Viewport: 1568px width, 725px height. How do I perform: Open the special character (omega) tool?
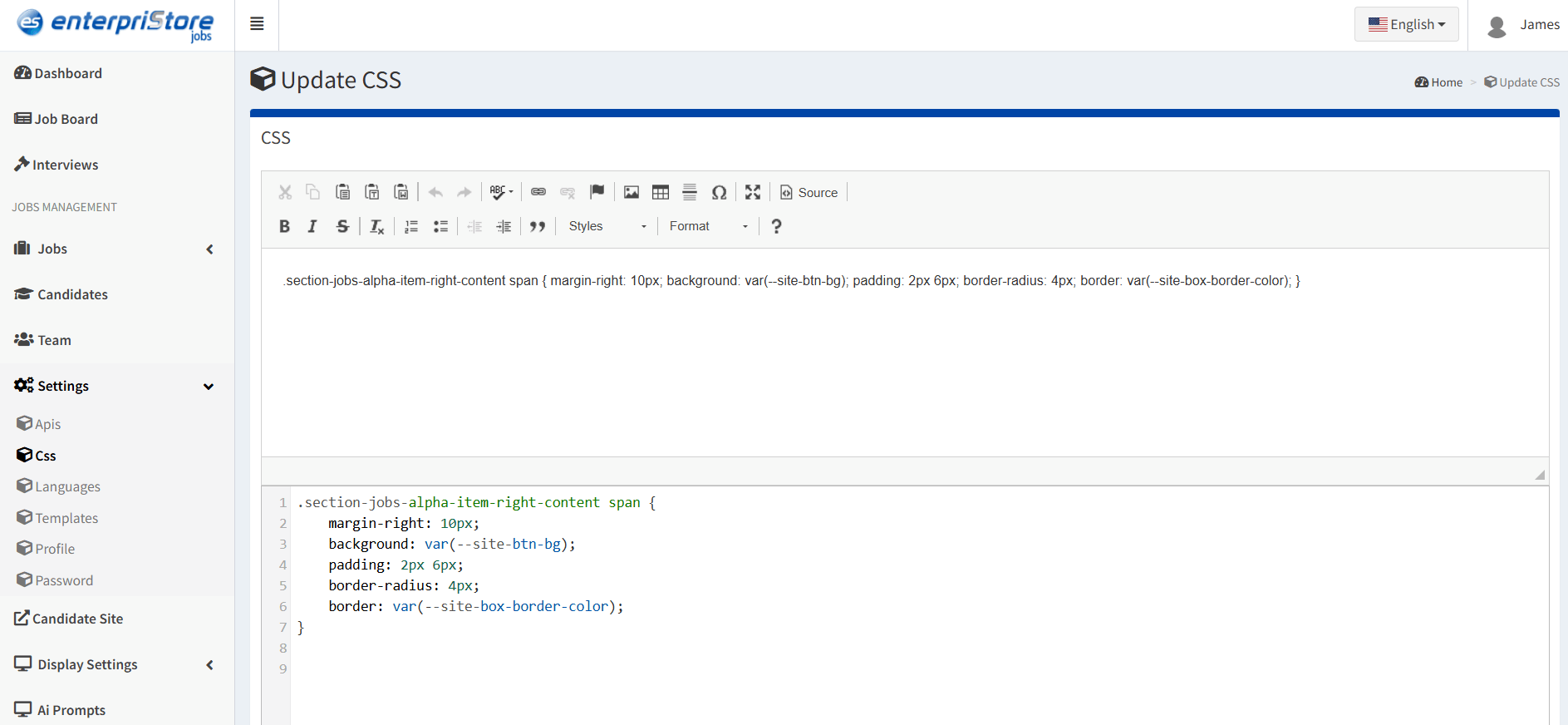(x=719, y=192)
